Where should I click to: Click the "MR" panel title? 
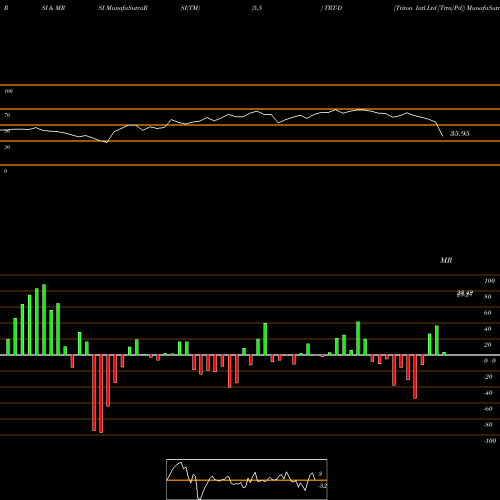[446, 260]
